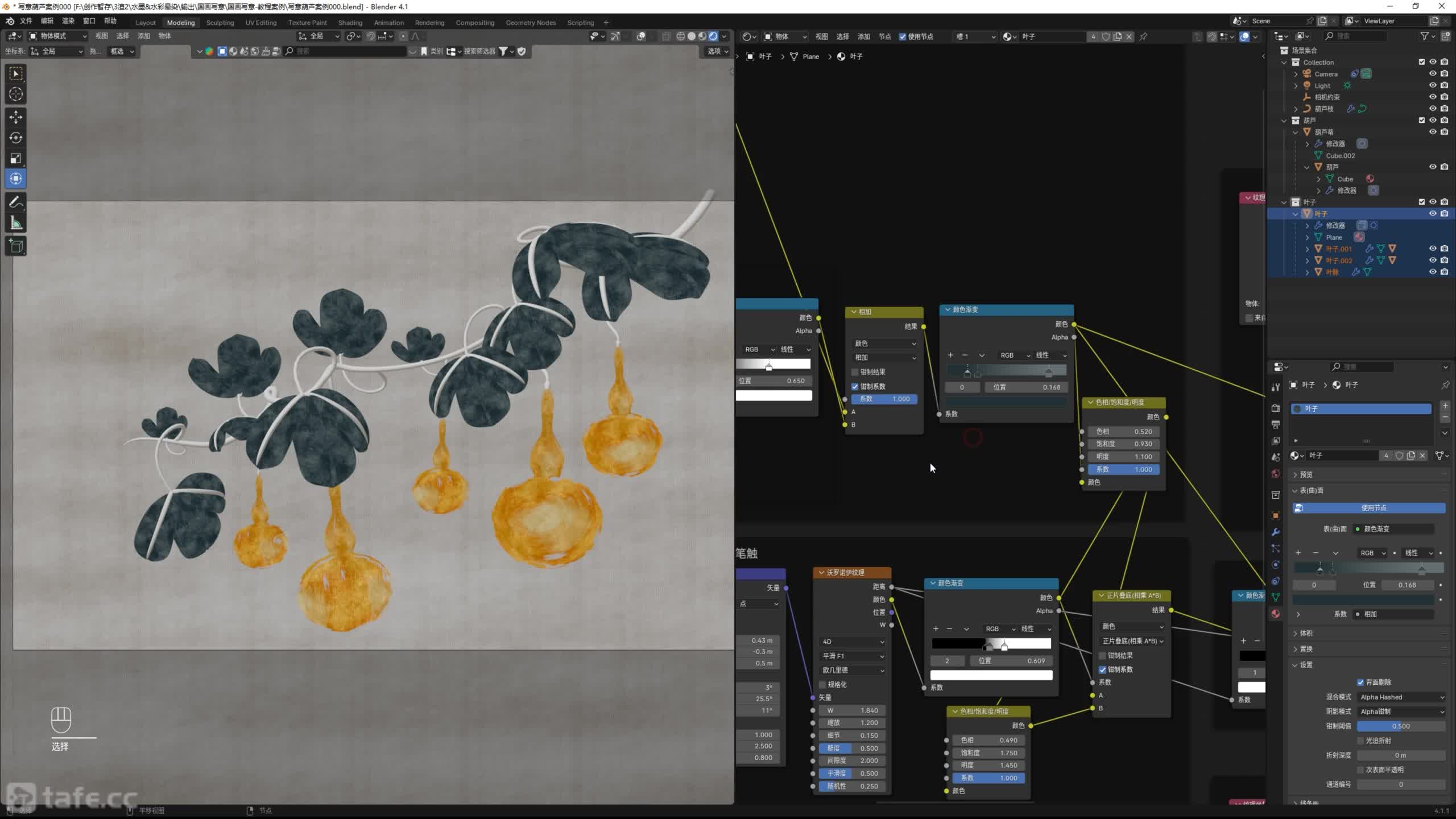Expand the 体积 section in material panel
Screen dimensions: 1456x819
pos(1306,633)
